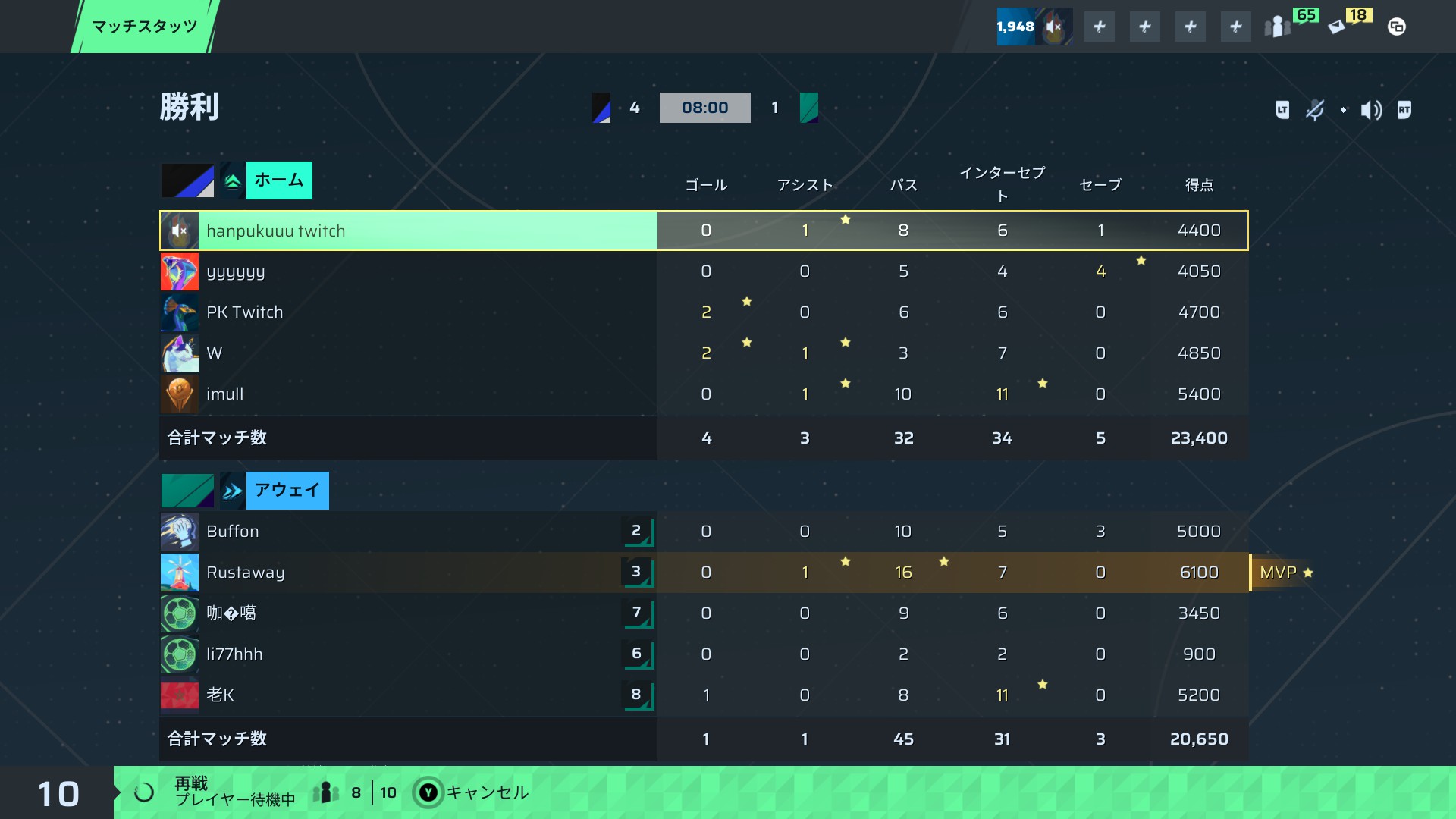Toggle the microphone mute icon
The width and height of the screenshot is (1456, 819).
pyautogui.click(x=1315, y=110)
